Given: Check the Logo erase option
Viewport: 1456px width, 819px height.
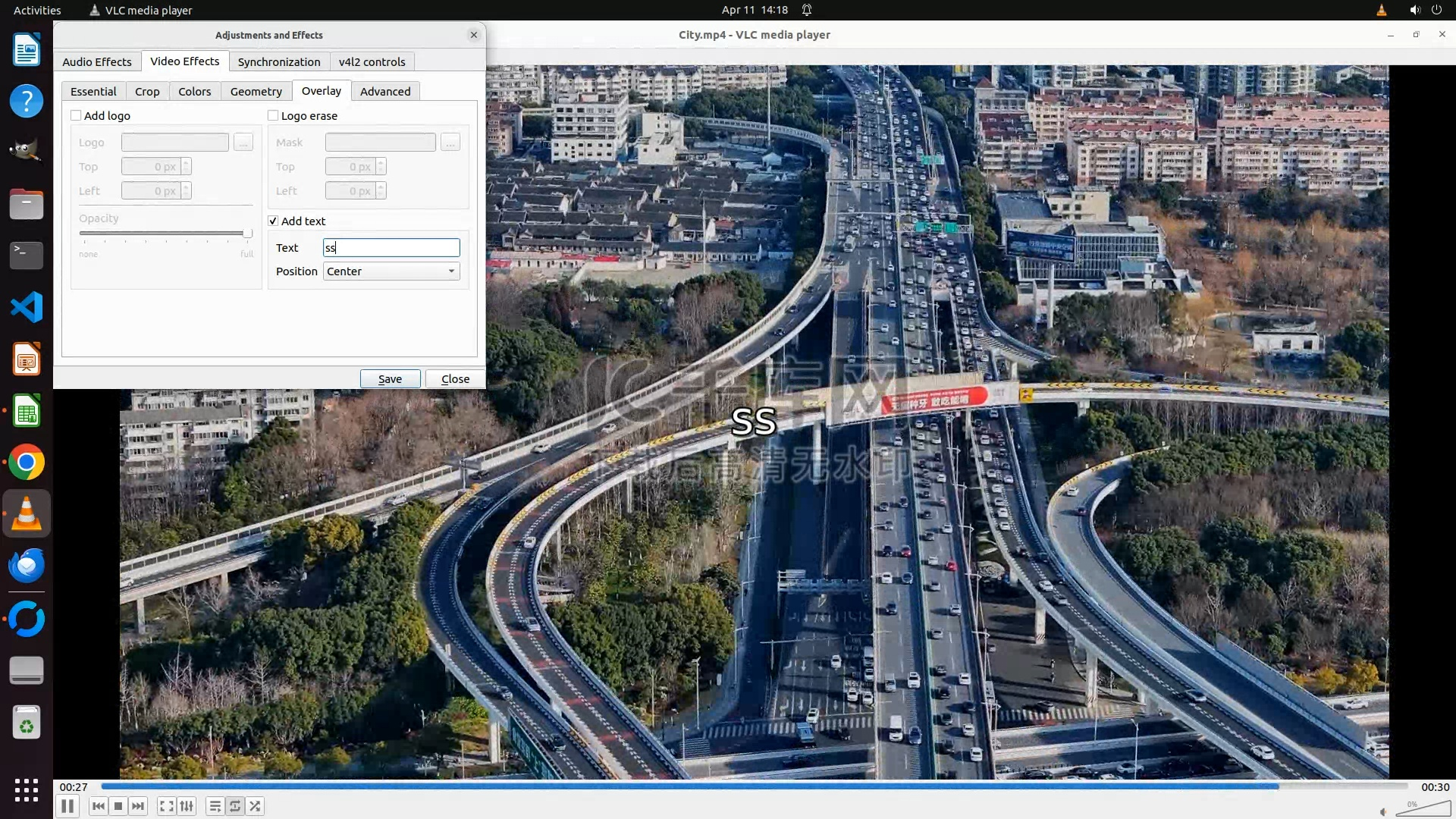Looking at the screenshot, I should click(273, 115).
